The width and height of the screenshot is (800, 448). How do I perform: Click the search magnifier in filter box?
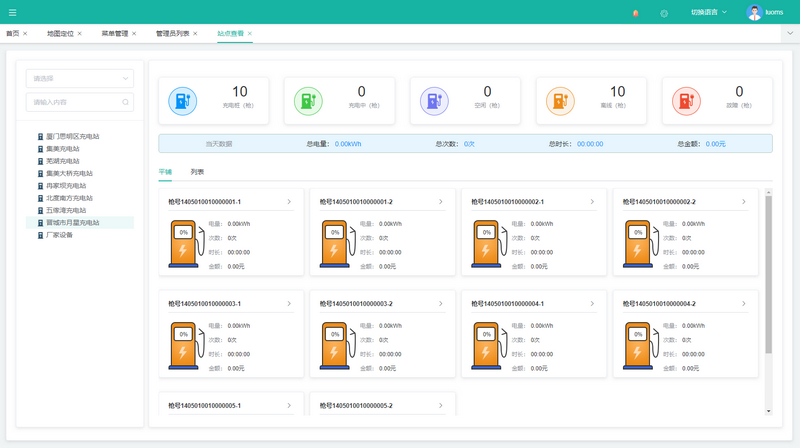125,102
